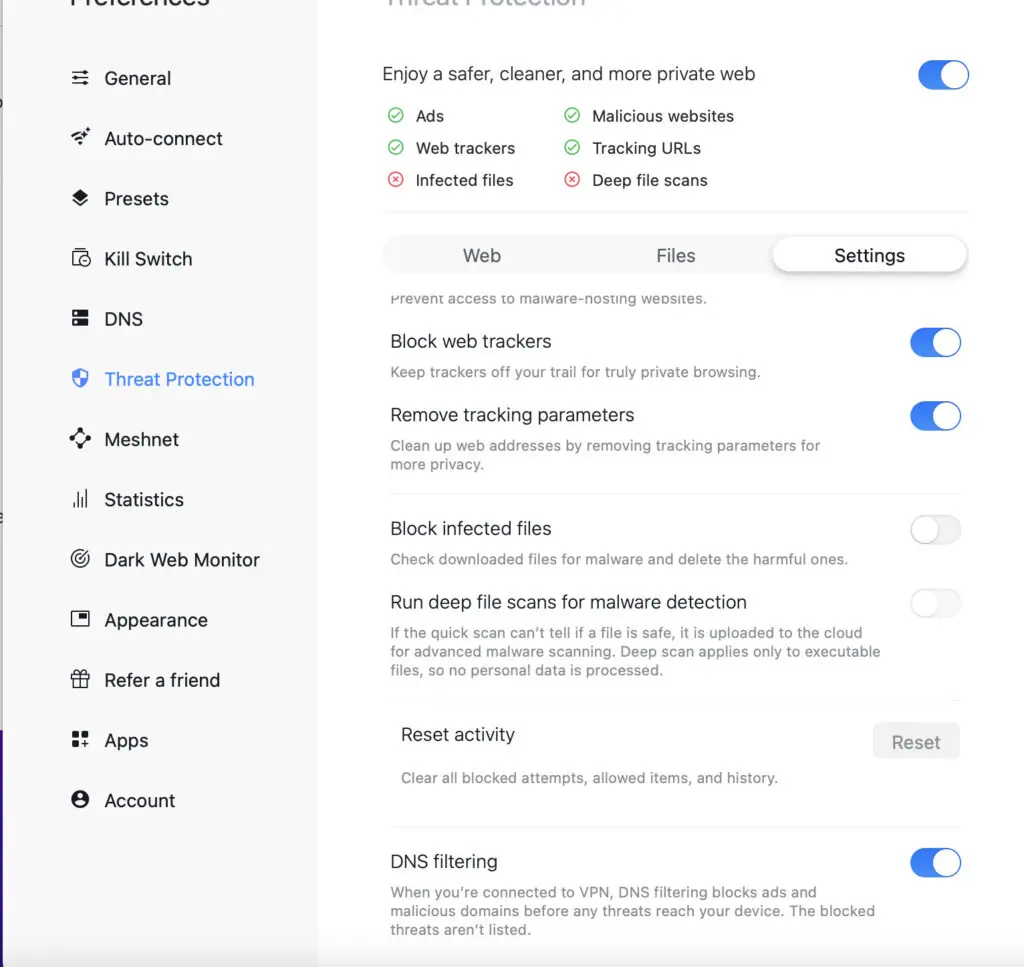1024x967 pixels.
Task: Toggle Remove tracking parameters switch
Action: pyautogui.click(x=935, y=416)
